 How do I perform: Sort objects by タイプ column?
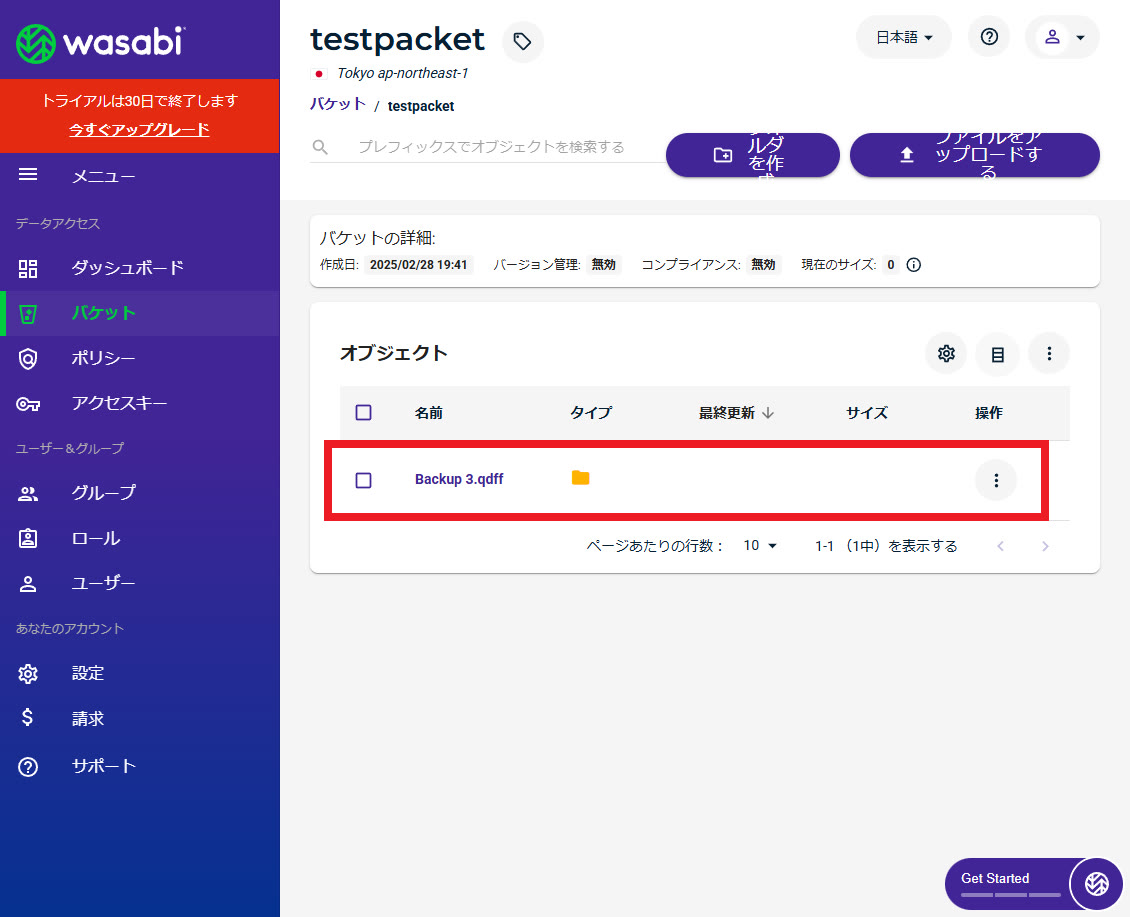591,413
